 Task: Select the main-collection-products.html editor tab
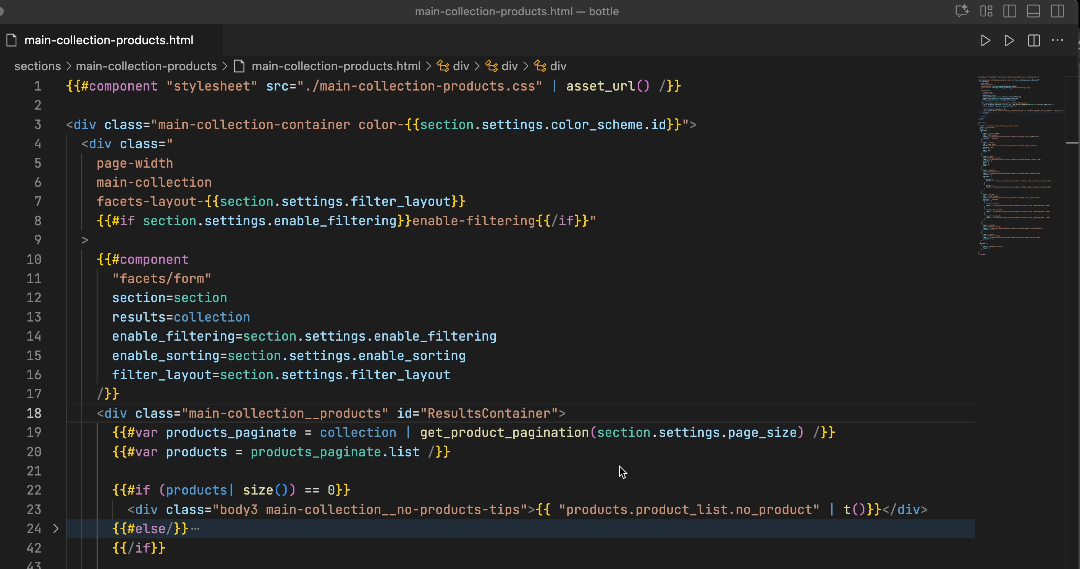[108, 41]
